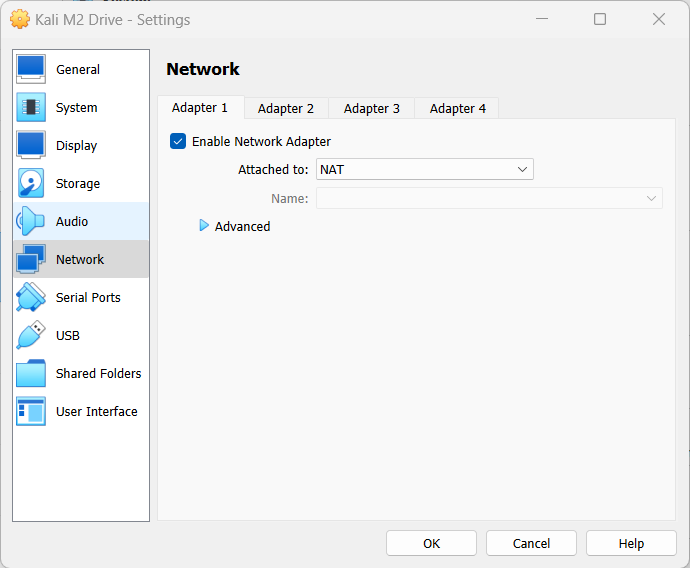Select the Serial Ports label in sidebar
The height and width of the screenshot is (568, 690).
(88, 297)
